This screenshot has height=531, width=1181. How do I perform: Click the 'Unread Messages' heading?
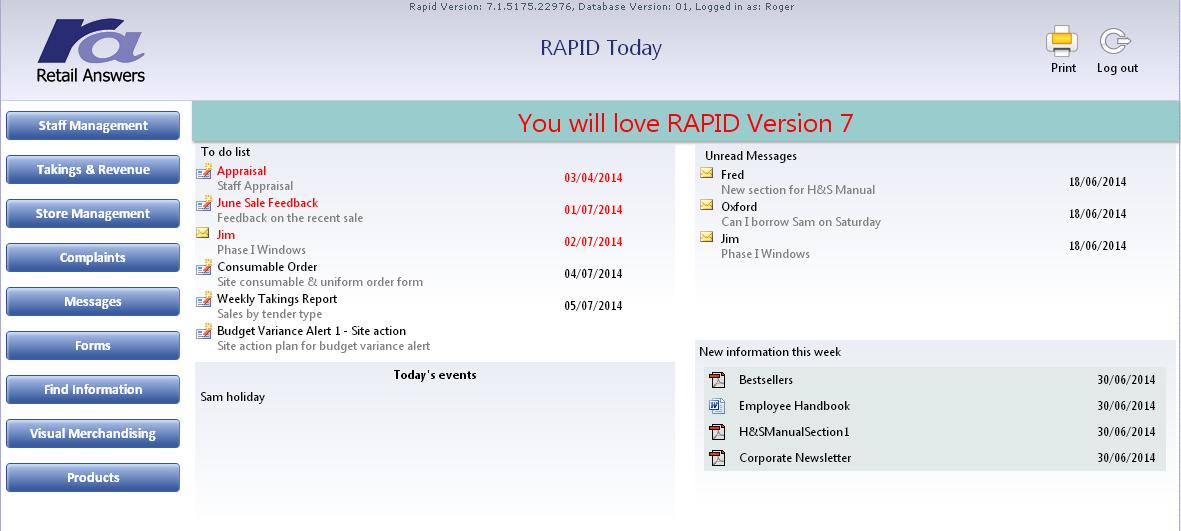(751, 156)
